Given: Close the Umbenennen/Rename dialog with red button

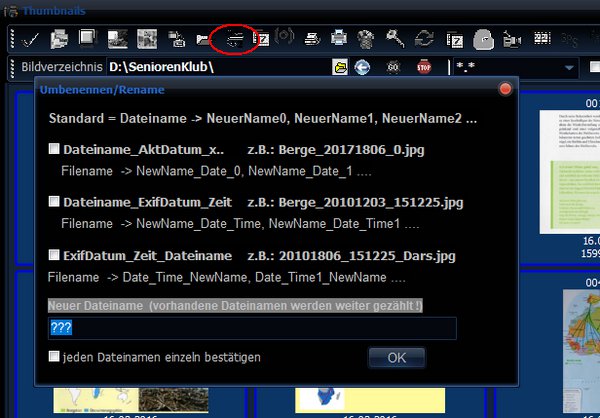Looking at the screenshot, I should 505,89.
